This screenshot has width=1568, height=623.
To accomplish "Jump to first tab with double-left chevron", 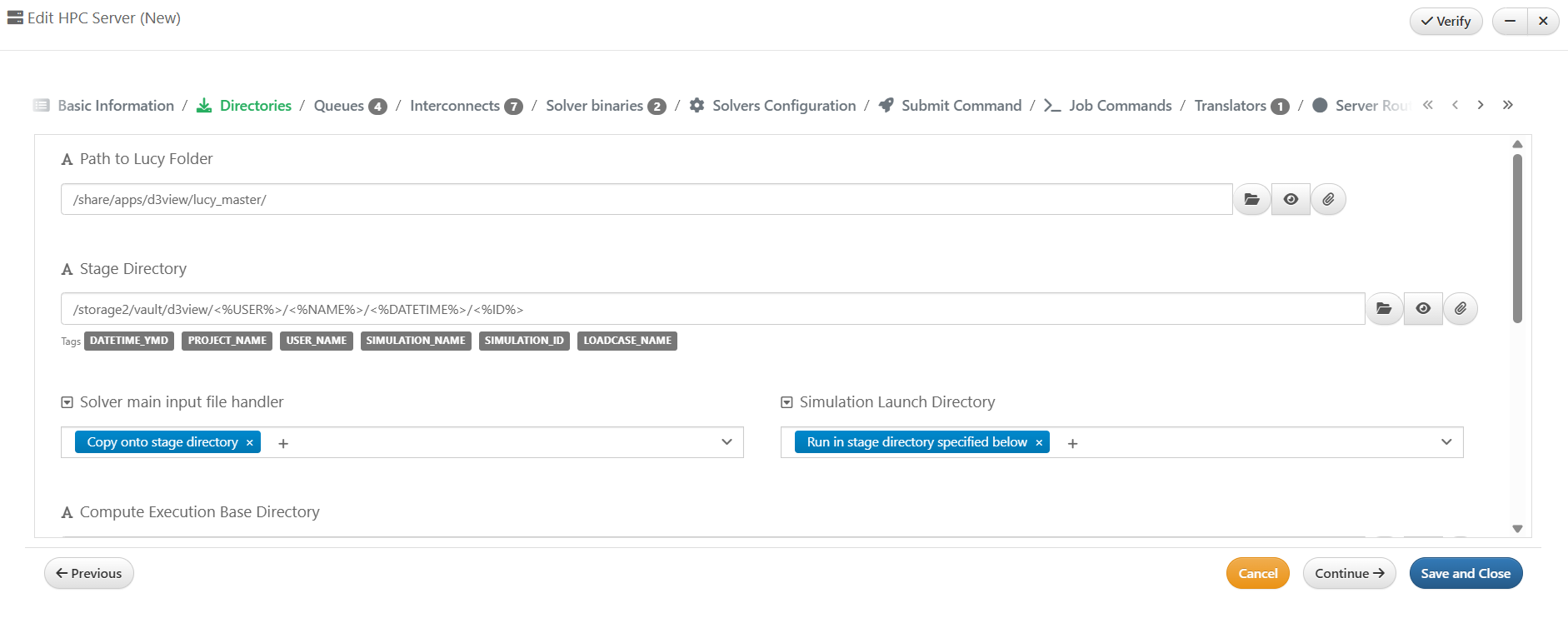I will pyautogui.click(x=1428, y=105).
